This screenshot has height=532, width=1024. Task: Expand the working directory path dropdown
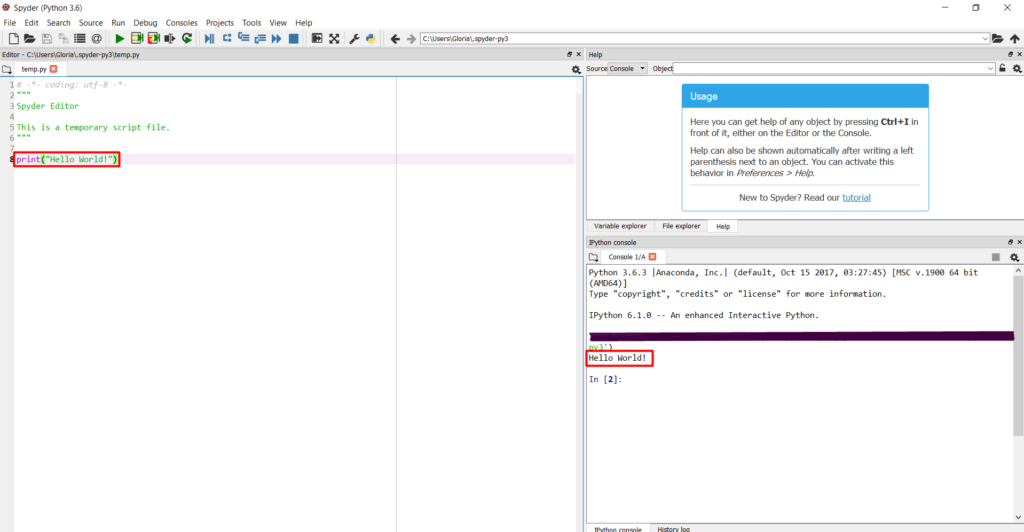[x=985, y=39]
